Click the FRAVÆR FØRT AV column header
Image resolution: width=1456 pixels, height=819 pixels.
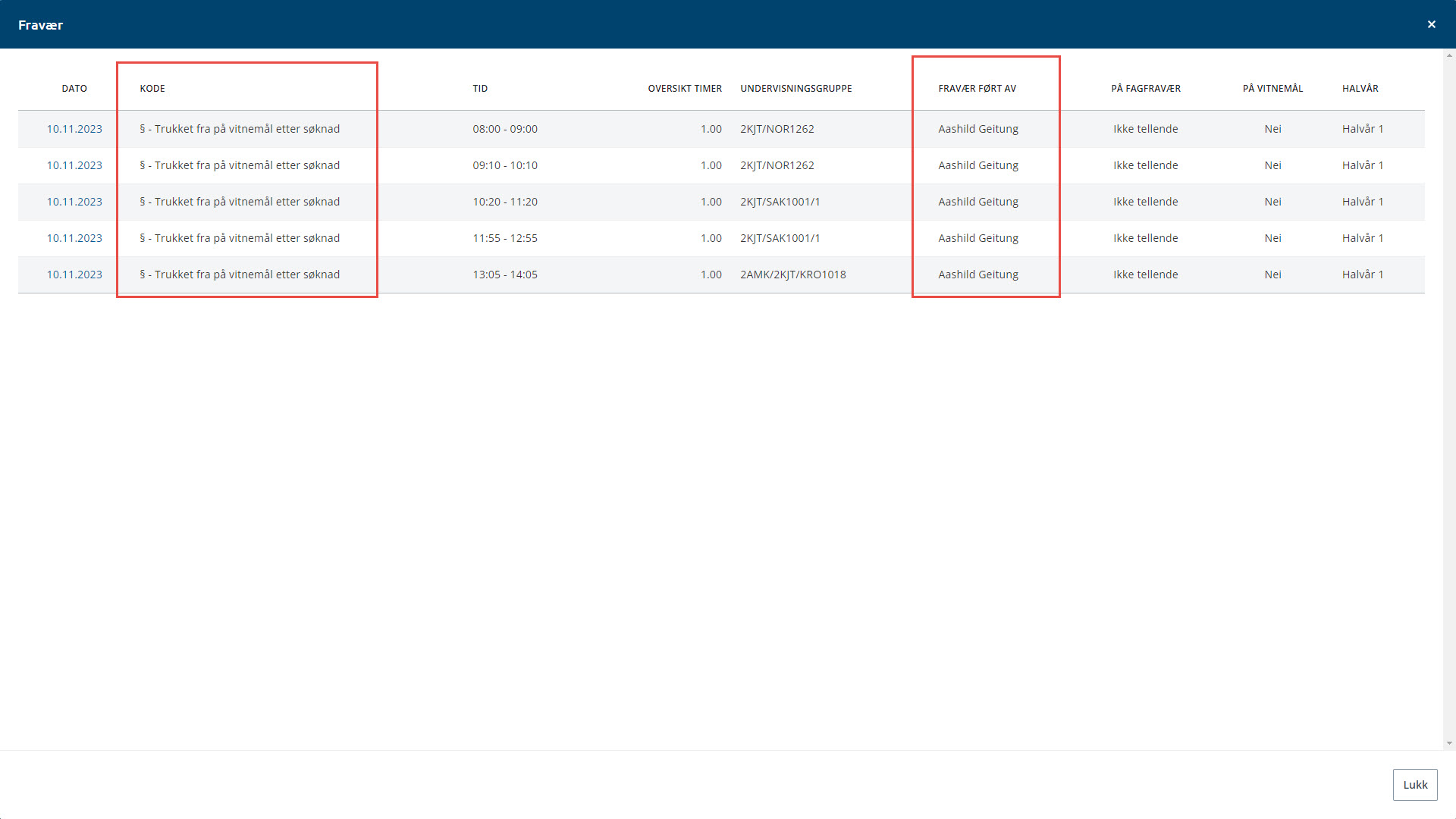click(x=977, y=89)
